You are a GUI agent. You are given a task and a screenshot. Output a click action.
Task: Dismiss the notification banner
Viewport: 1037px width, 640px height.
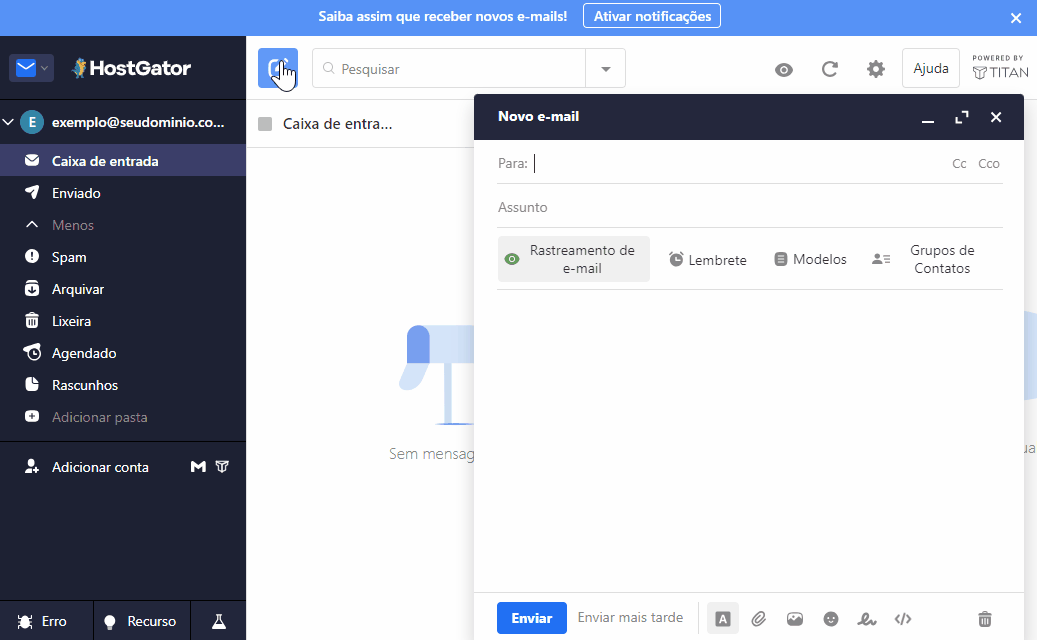click(x=1016, y=18)
